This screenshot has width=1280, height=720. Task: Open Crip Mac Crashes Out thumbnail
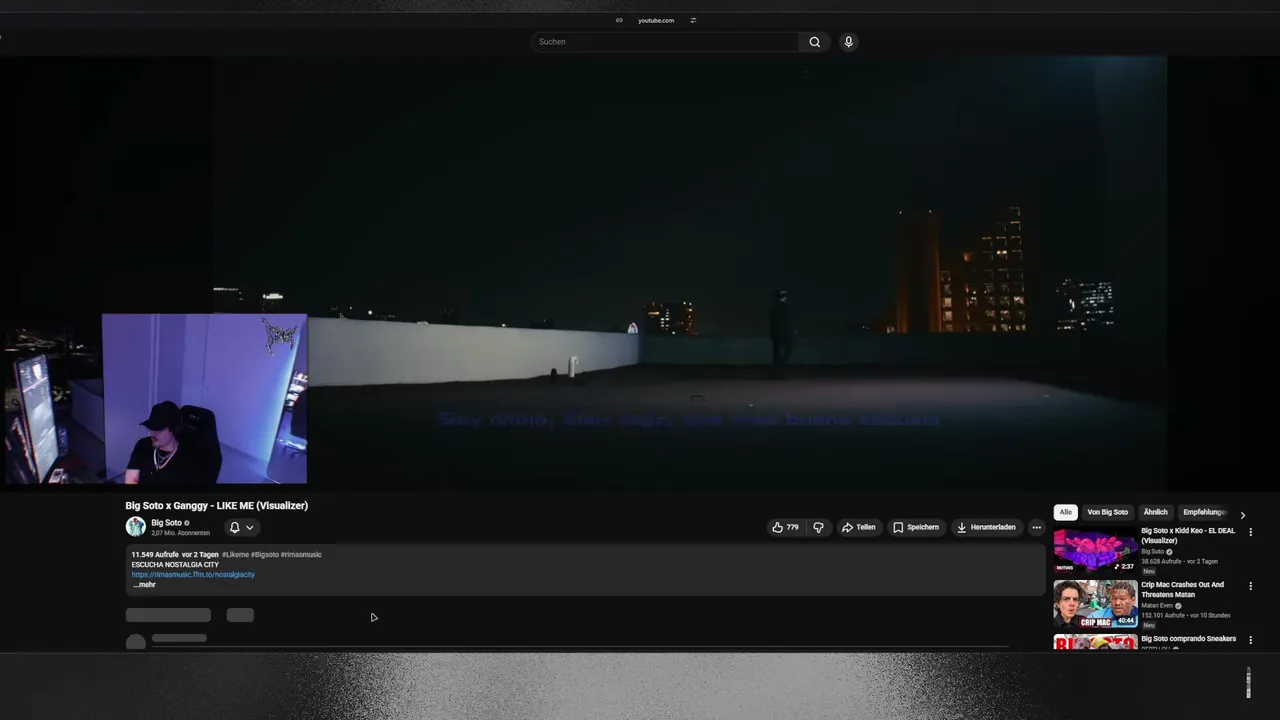[1095, 604]
